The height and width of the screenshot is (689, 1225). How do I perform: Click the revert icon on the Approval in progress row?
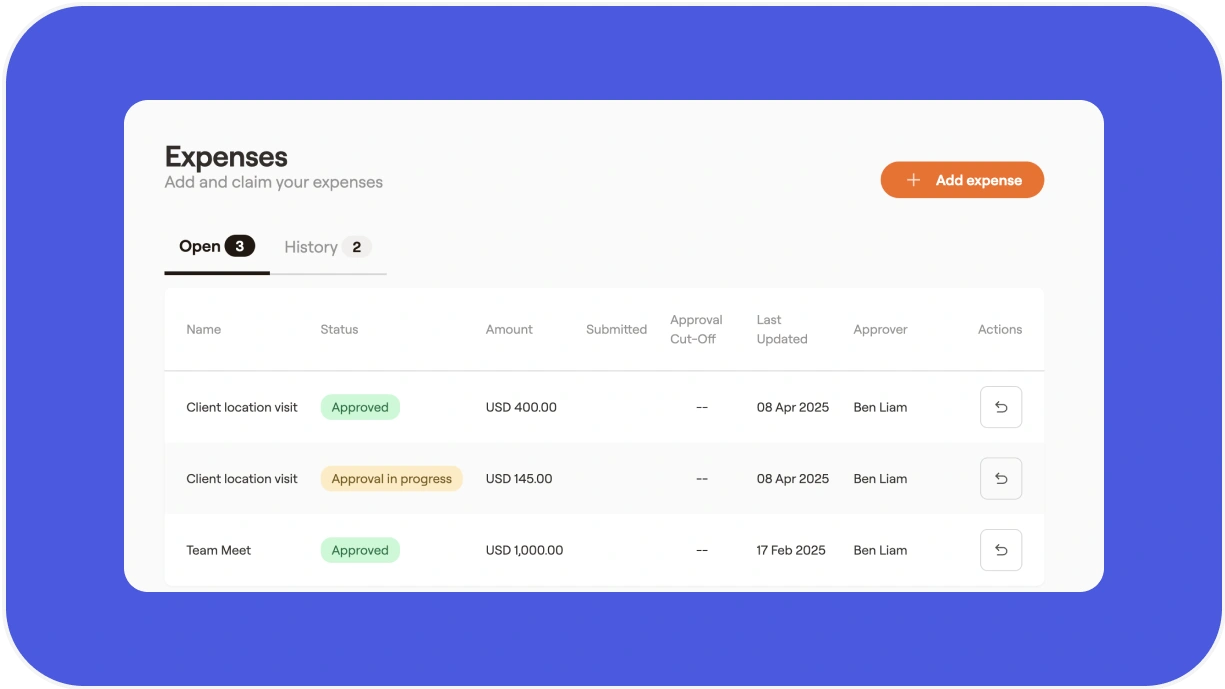coord(1001,478)
